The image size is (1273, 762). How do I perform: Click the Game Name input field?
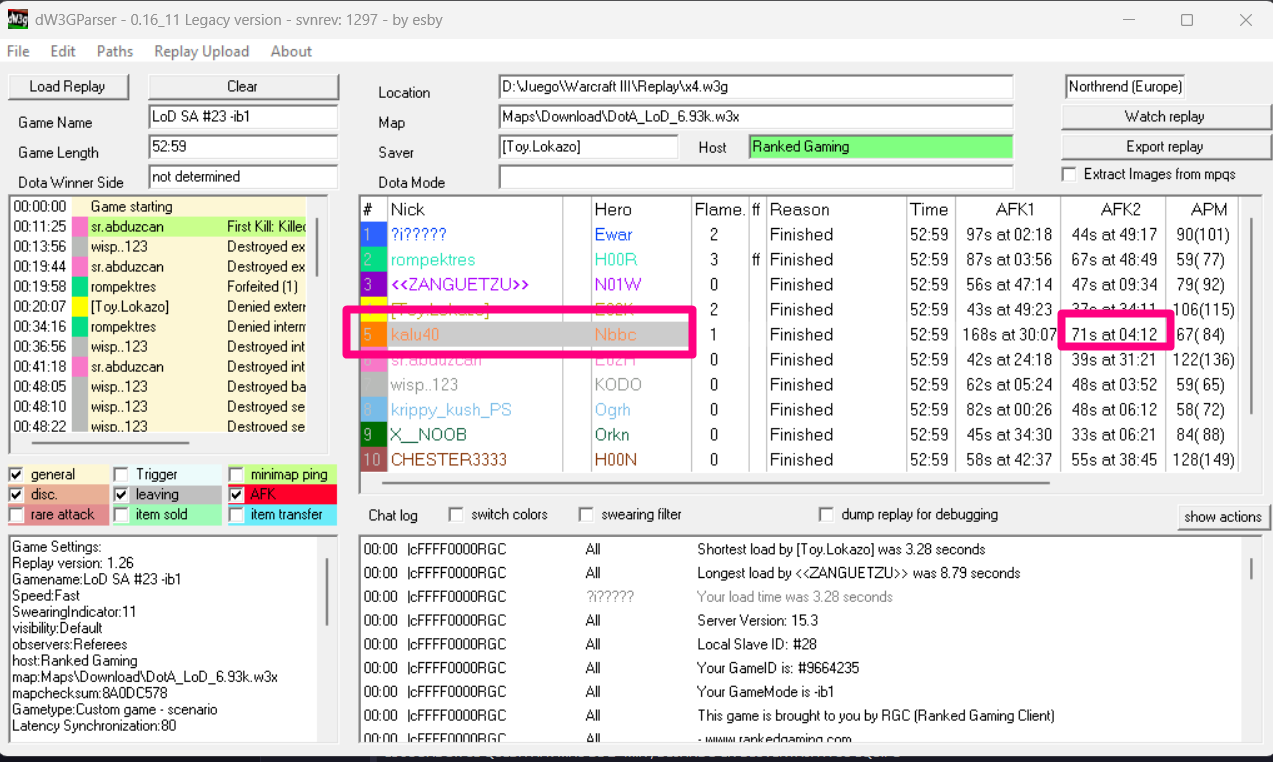coord(243,117)
